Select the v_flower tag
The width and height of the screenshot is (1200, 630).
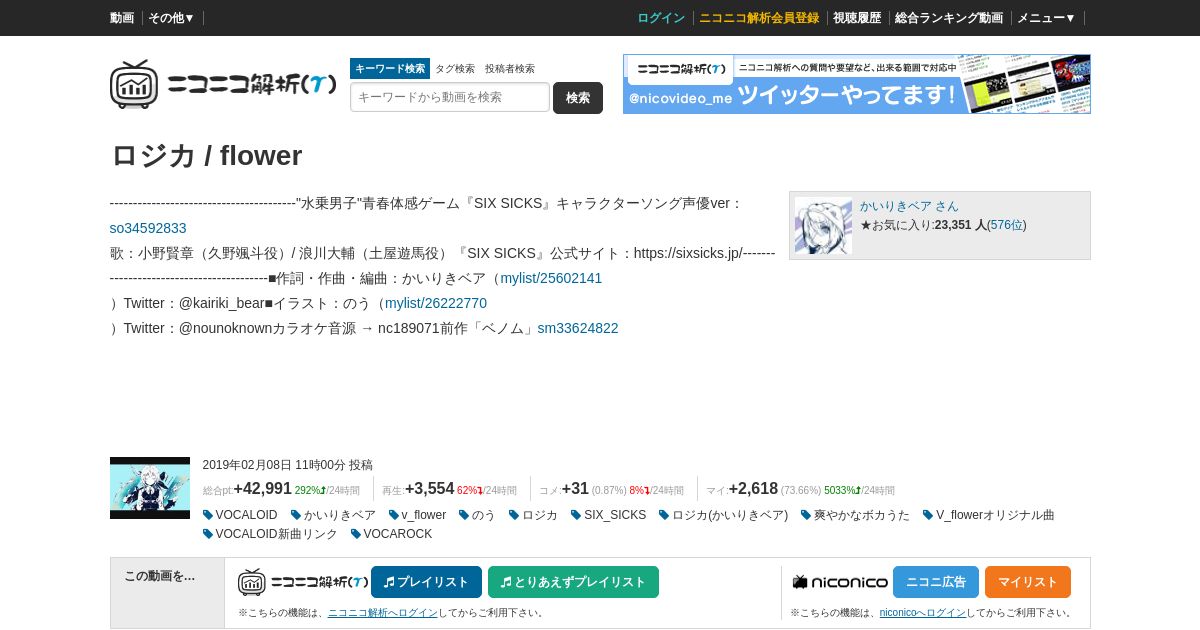[x=417, y=515]
